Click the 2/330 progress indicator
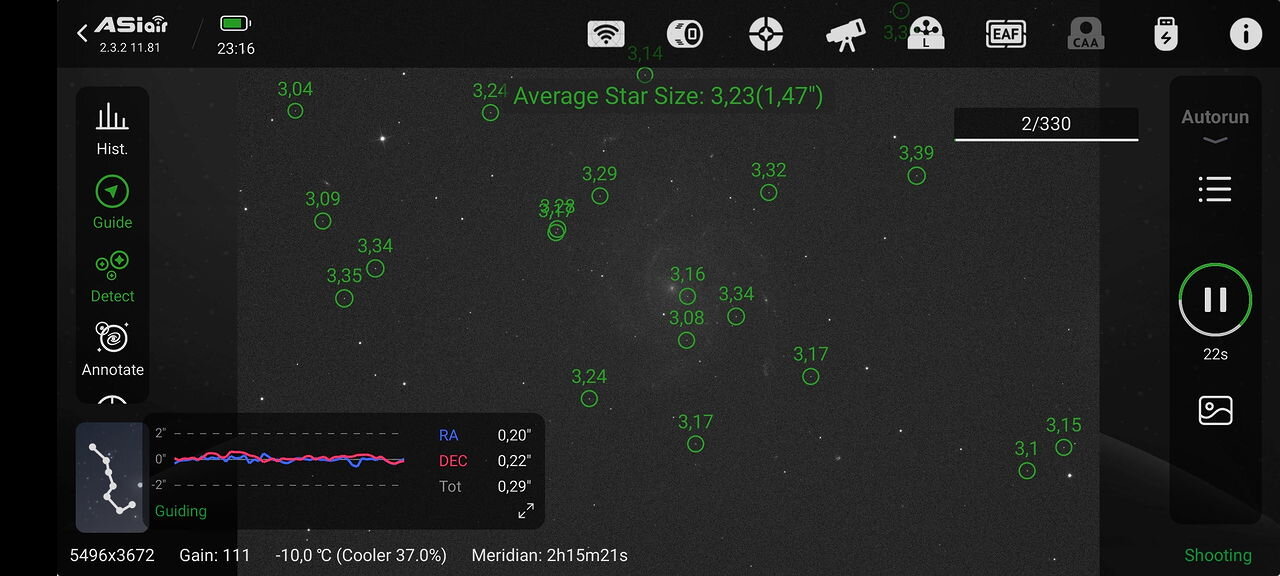1280x576 pixels. coord(1046,124)
